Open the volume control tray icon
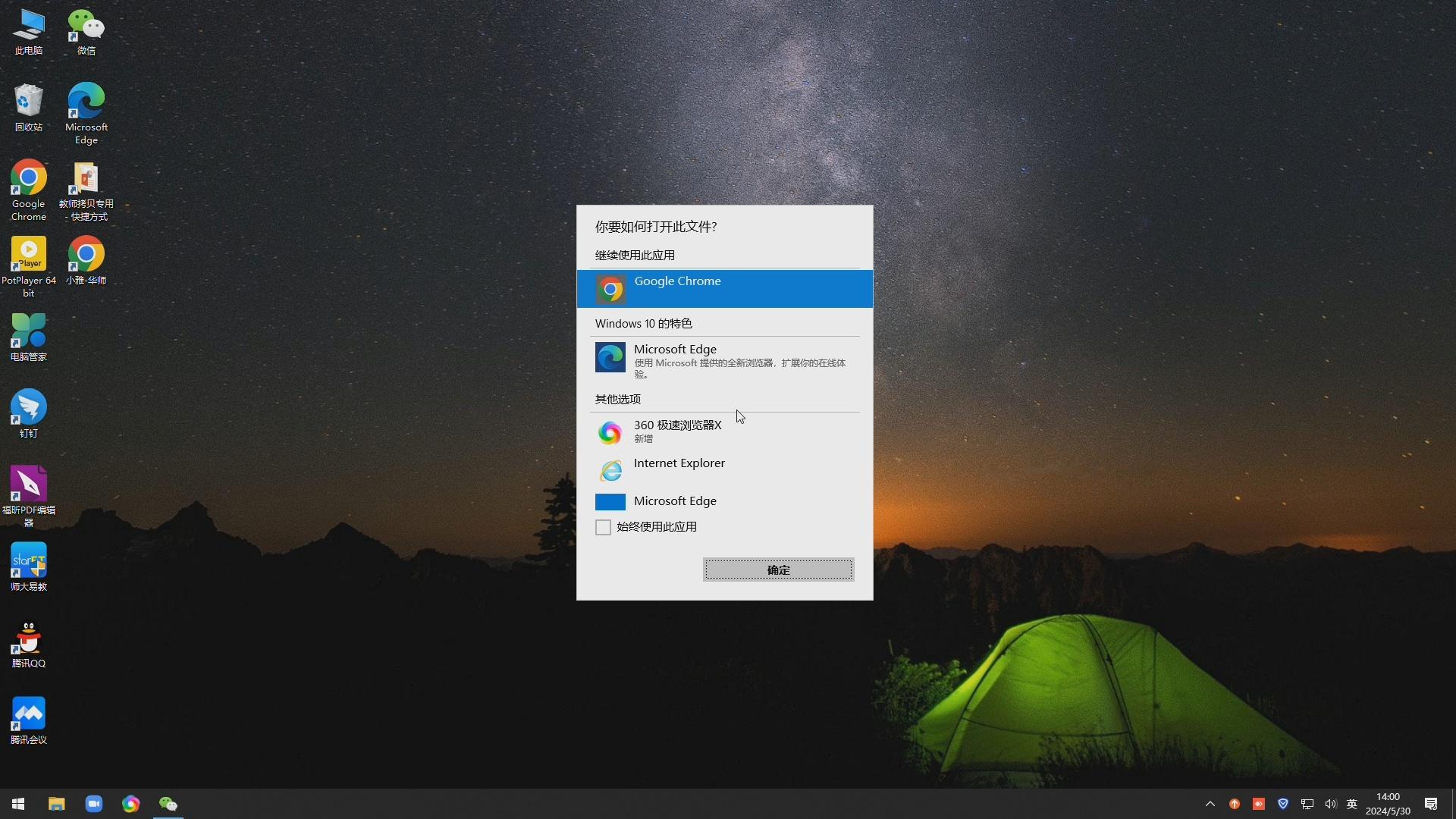 coord(1331,804)
